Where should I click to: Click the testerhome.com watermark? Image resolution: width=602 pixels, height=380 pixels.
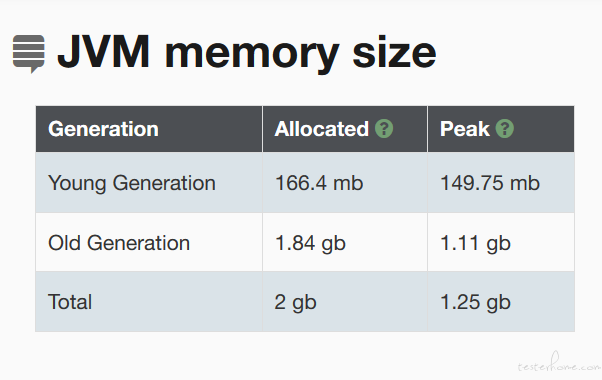click(x=559, y=363)
